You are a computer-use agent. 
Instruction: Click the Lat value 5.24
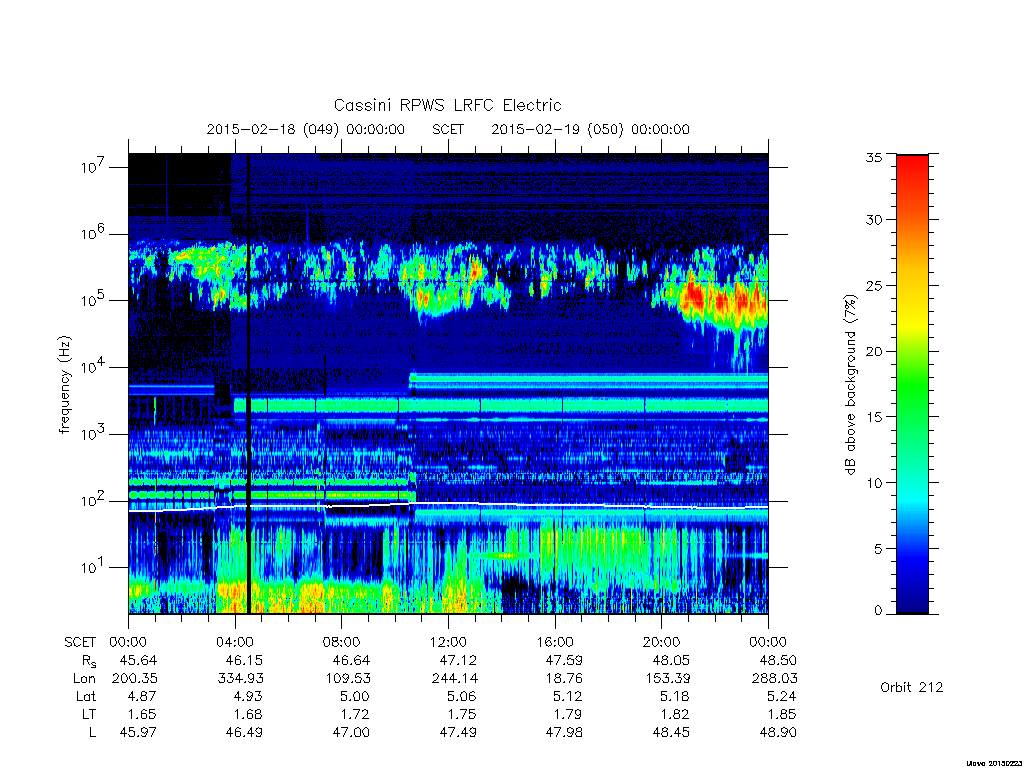pos(782,696)
